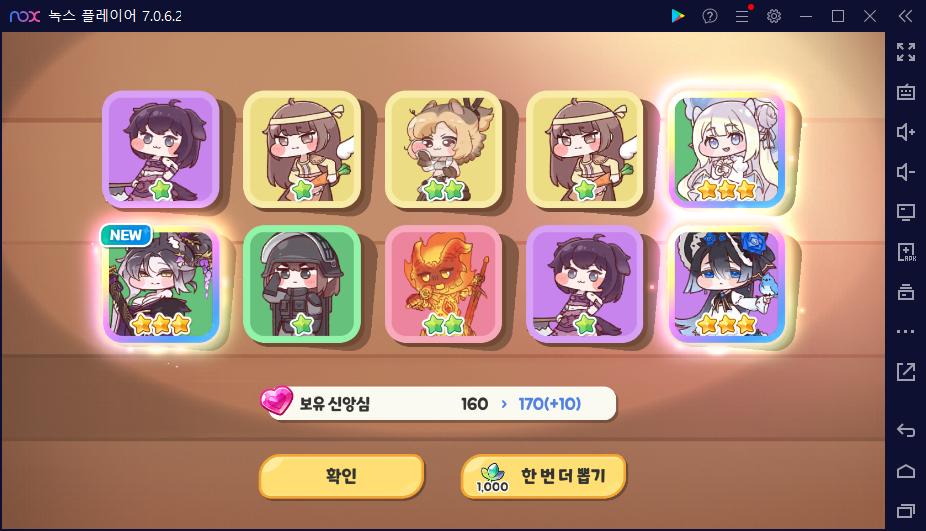Click 한 번 더 뽑기 draw again button
The image size is (926, 531).
pyautogui.click(x=543, y=476)
